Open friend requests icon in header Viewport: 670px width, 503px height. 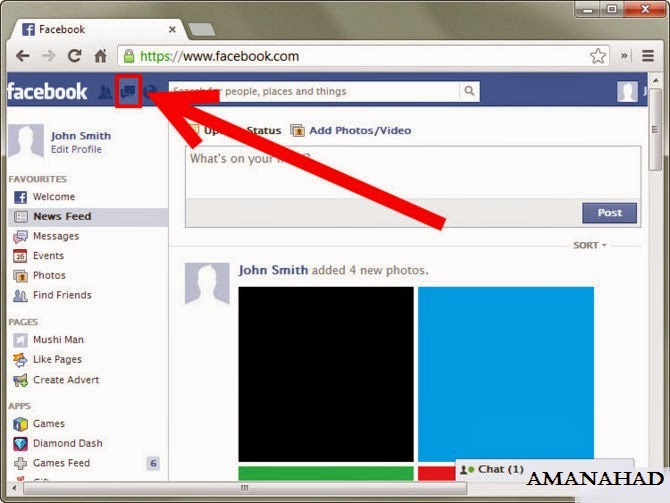[105, 91]
